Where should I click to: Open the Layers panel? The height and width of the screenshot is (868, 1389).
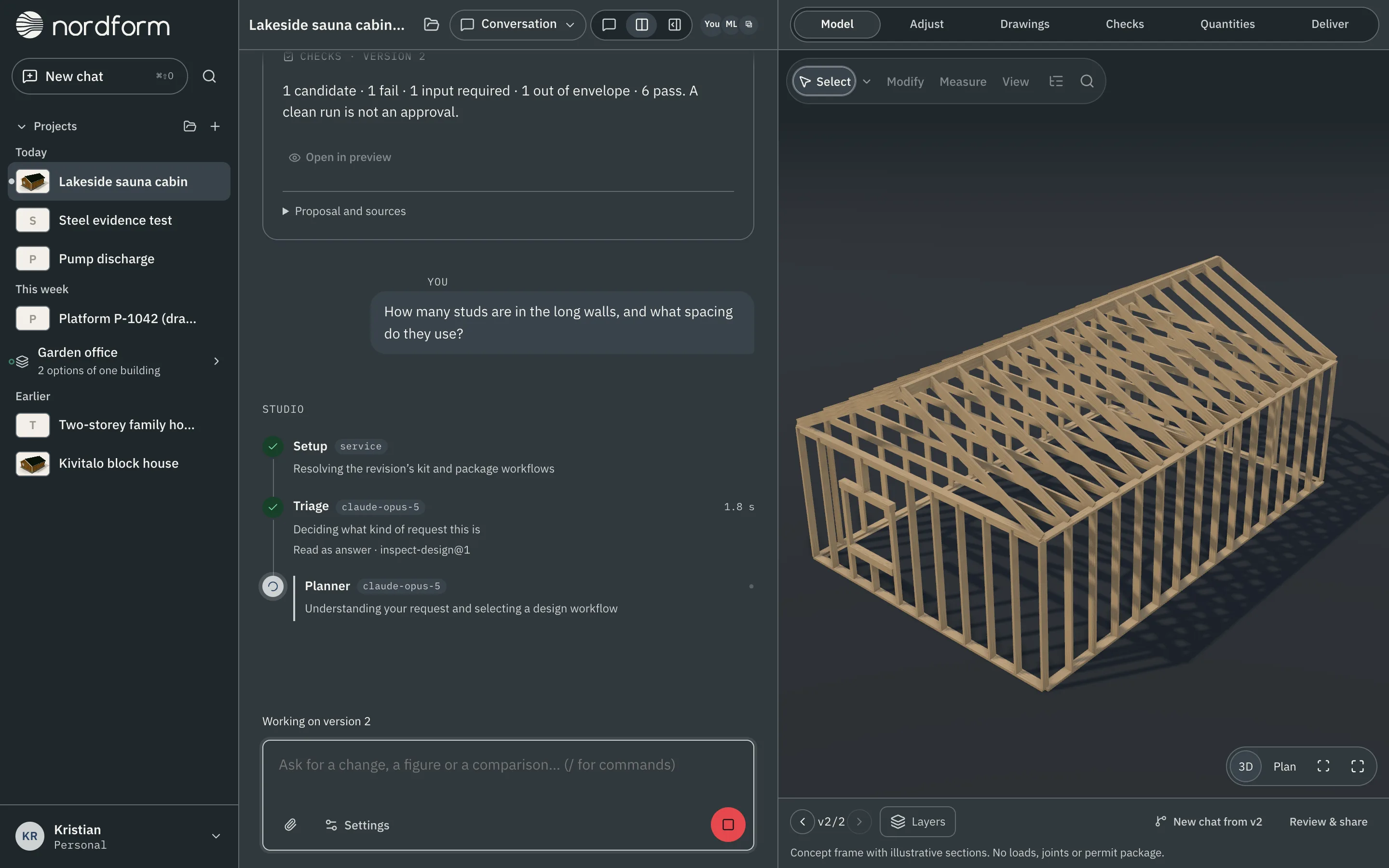coord(917,822)
